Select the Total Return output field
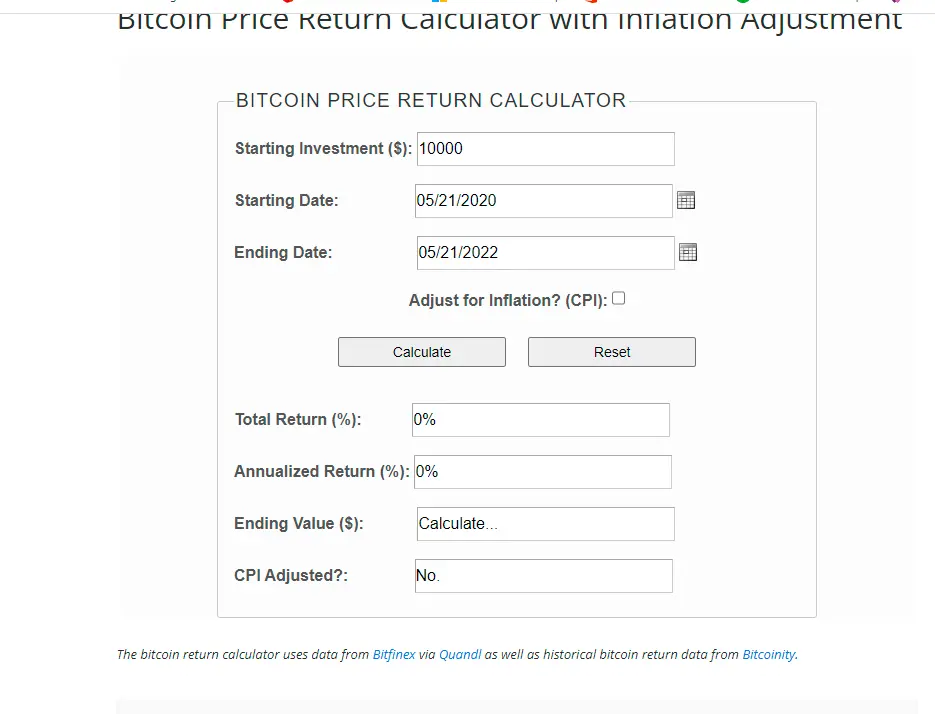The image size is (935, 714). pos(540,420)
